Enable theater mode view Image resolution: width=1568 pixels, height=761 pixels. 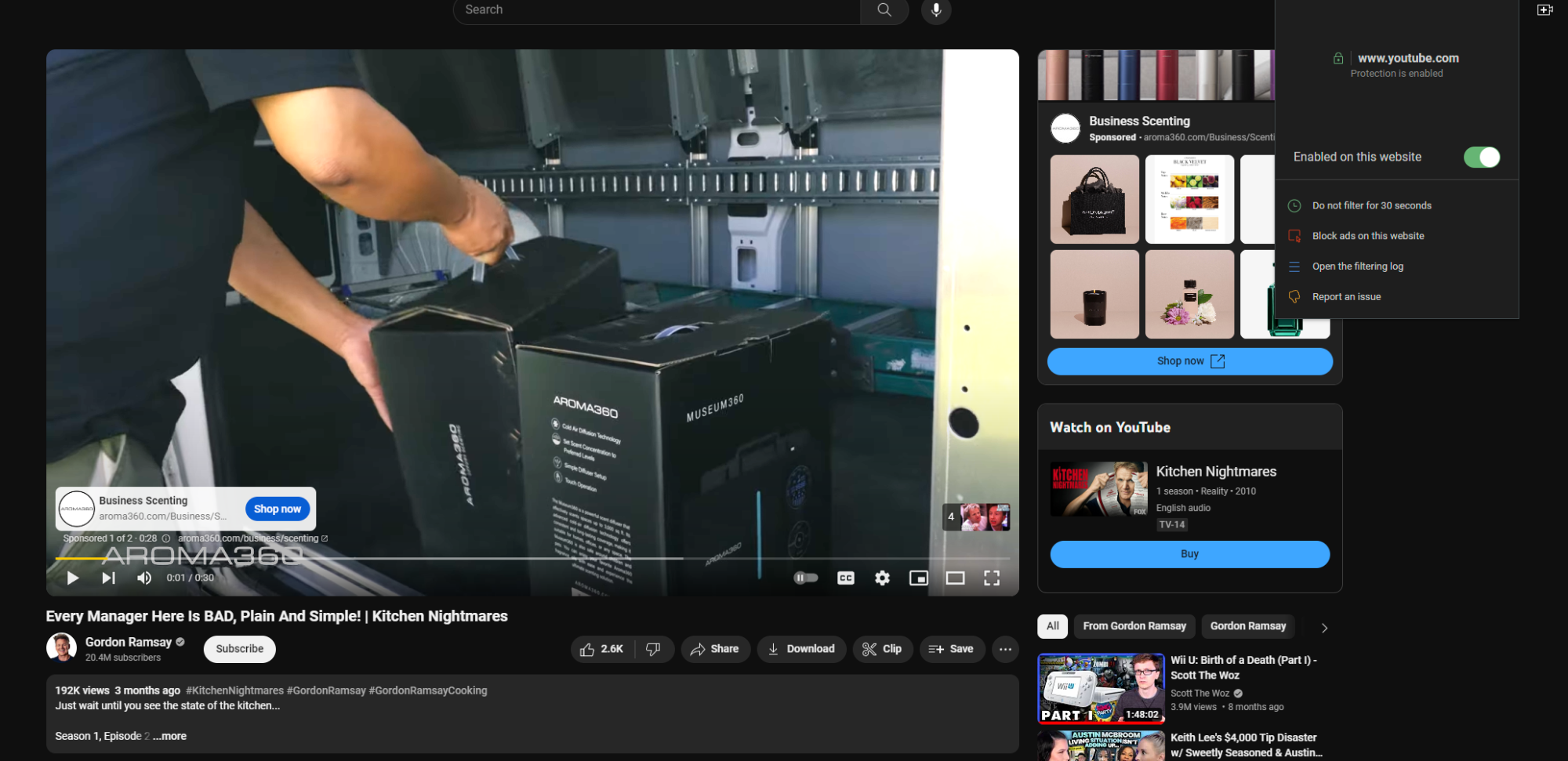955,578
